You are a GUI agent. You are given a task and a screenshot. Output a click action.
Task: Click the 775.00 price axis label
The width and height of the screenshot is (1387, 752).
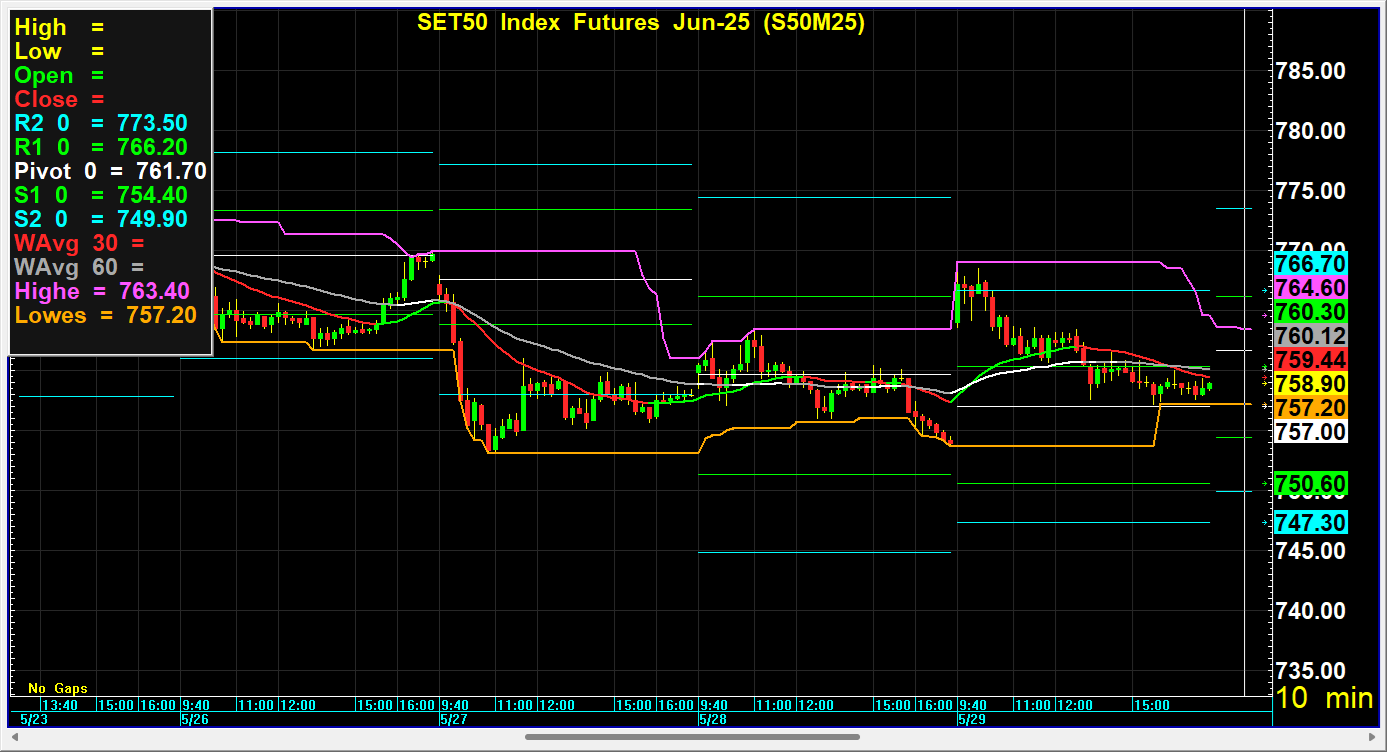coord(1310,191)
